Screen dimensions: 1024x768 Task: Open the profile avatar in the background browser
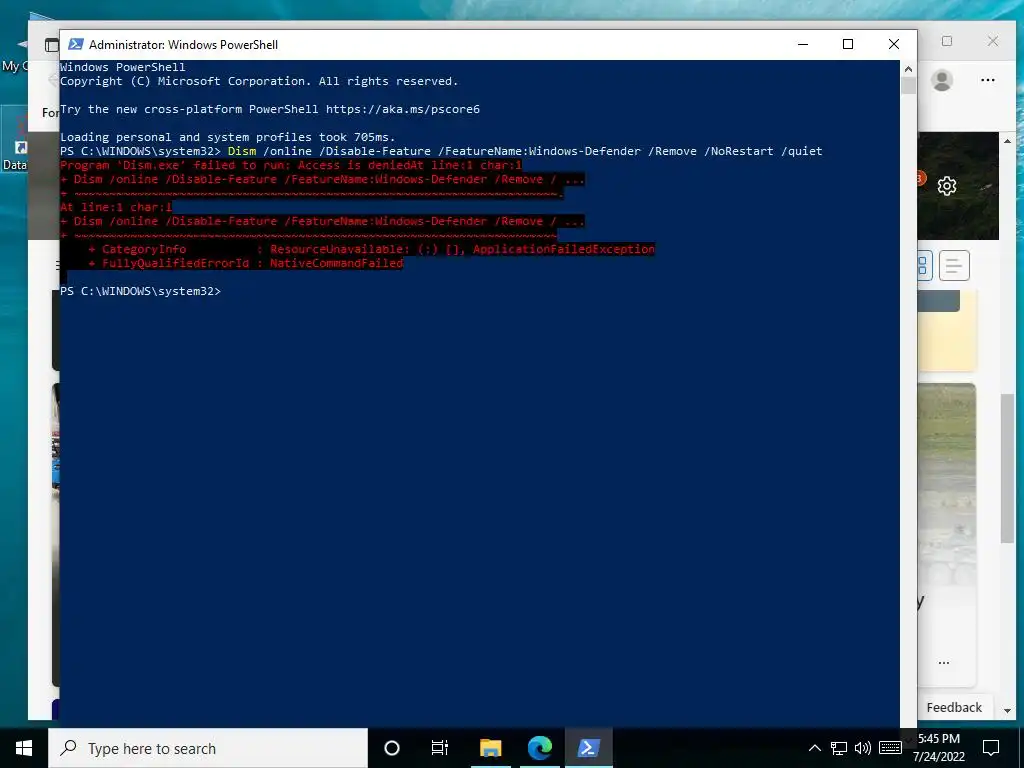tap(942, 80)
